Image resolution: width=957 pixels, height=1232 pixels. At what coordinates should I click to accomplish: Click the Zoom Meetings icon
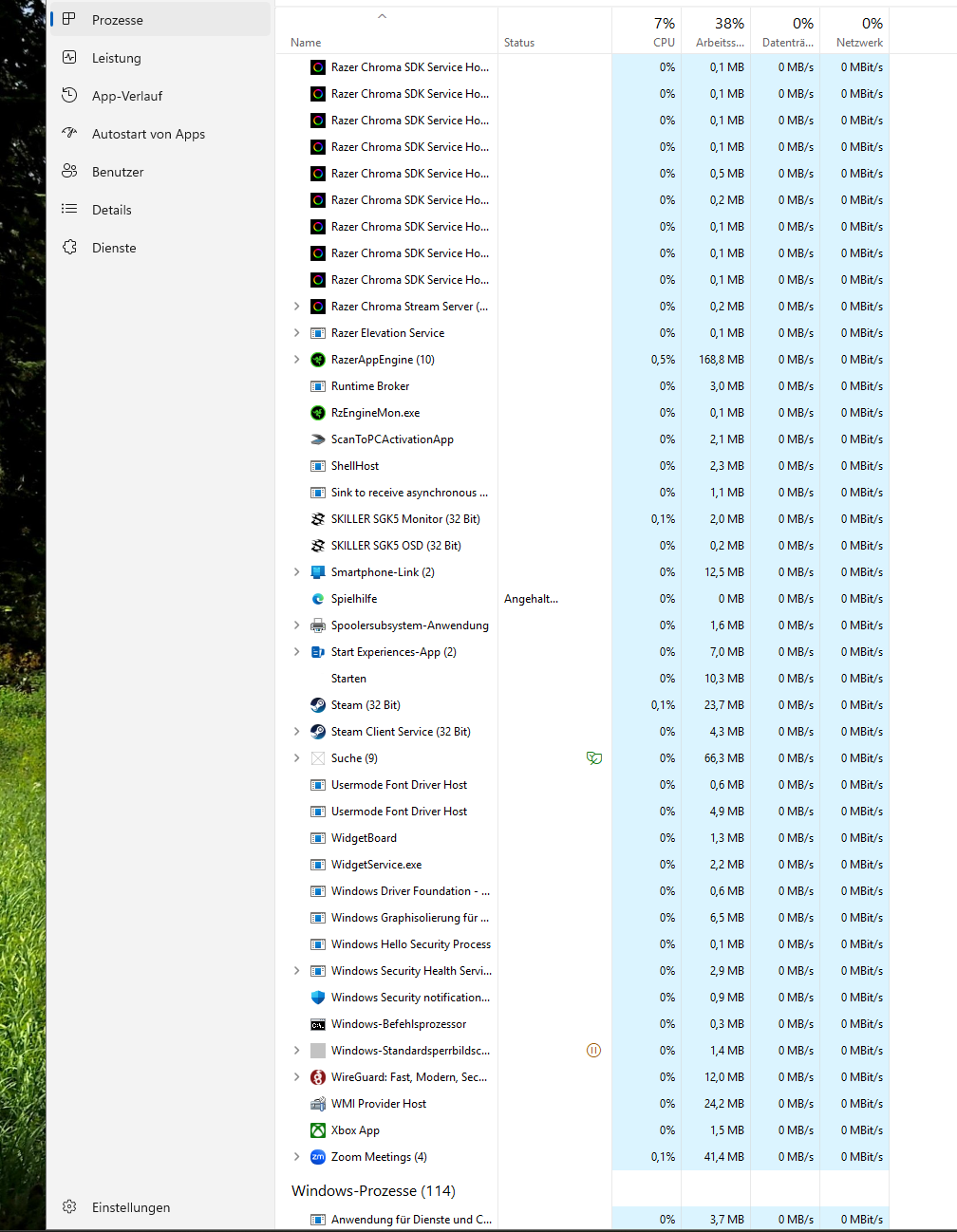coord(318,1157)
